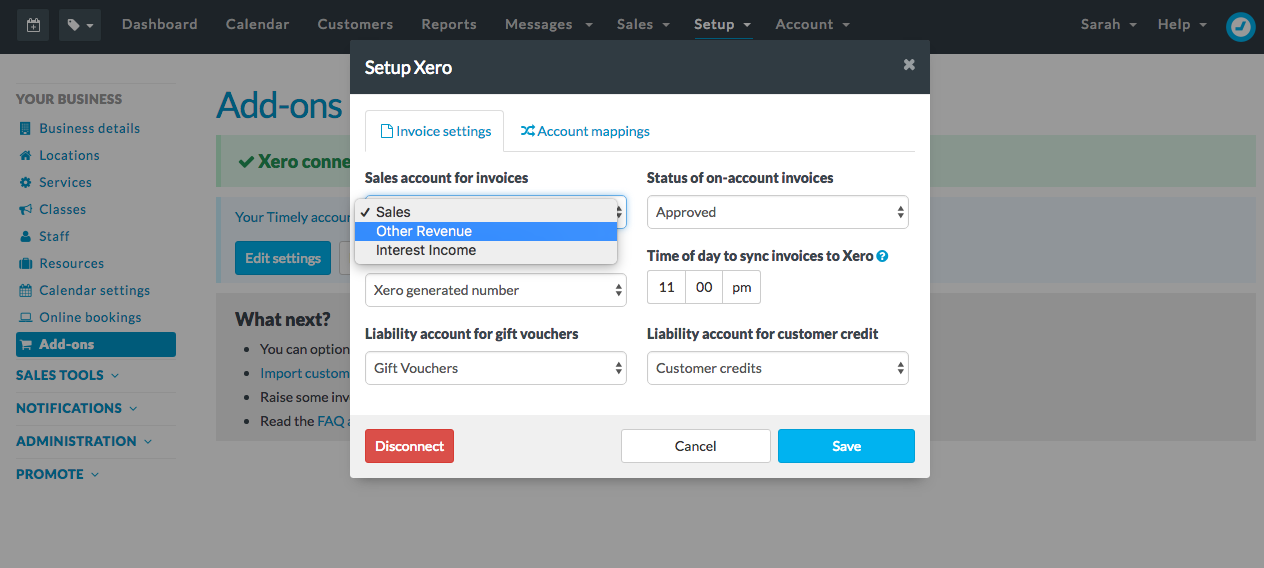Expand the Sales menu
1264x568 pixels.
[642, 24]
